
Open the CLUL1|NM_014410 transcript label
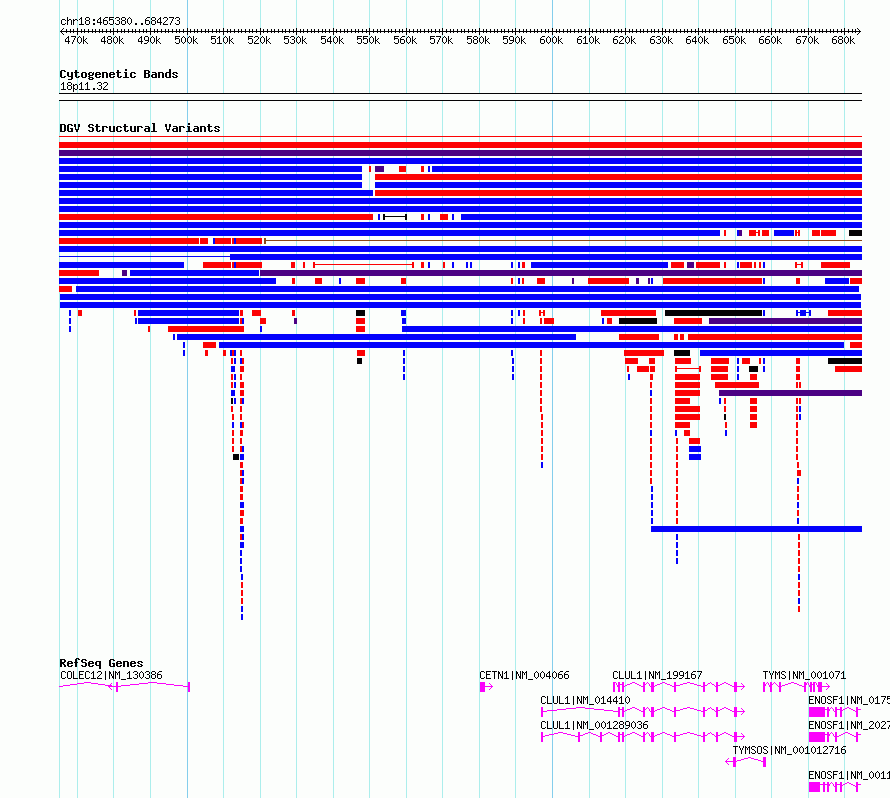585,700
